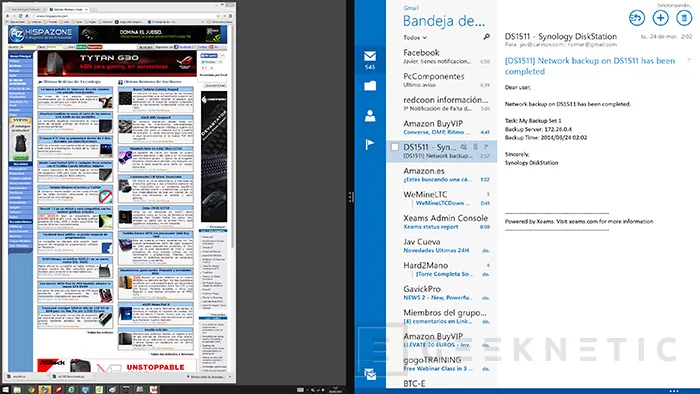Screen dimensions: 700x394
Task: Click the red Registrar button on Hispazone
Action: (x=95, y=47)
